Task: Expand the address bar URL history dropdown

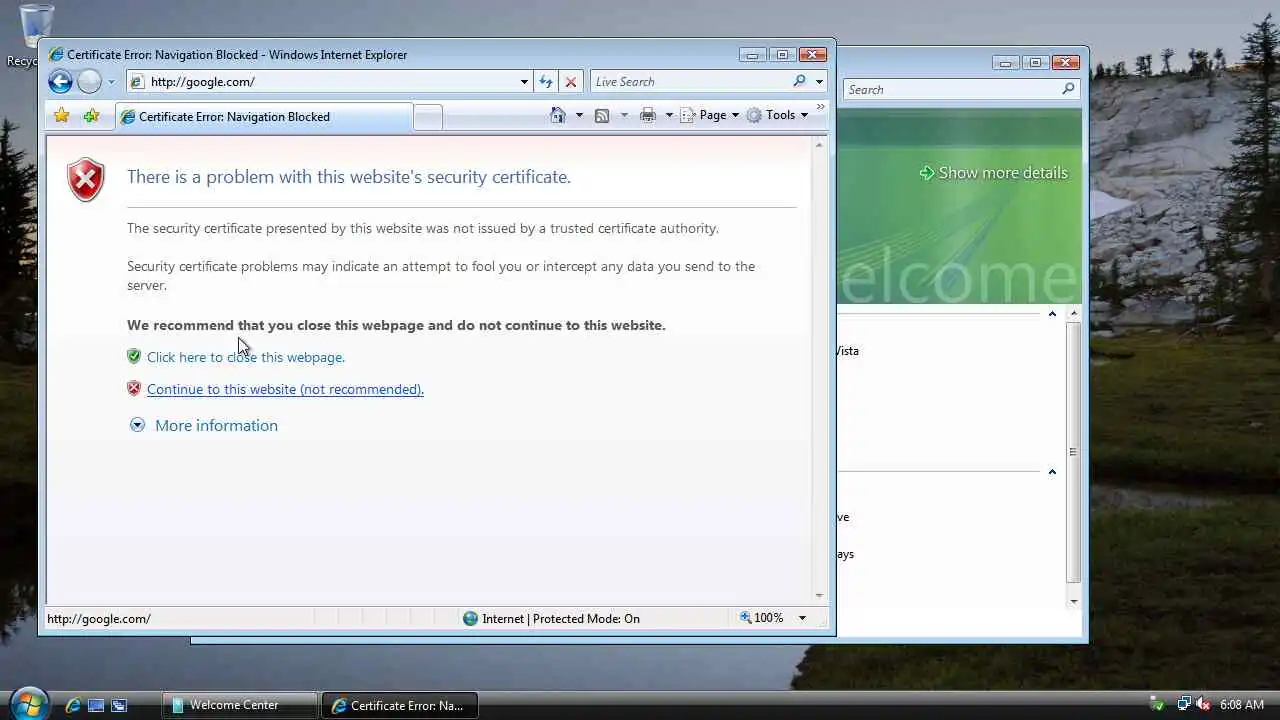Action: (x=524, y=82)
